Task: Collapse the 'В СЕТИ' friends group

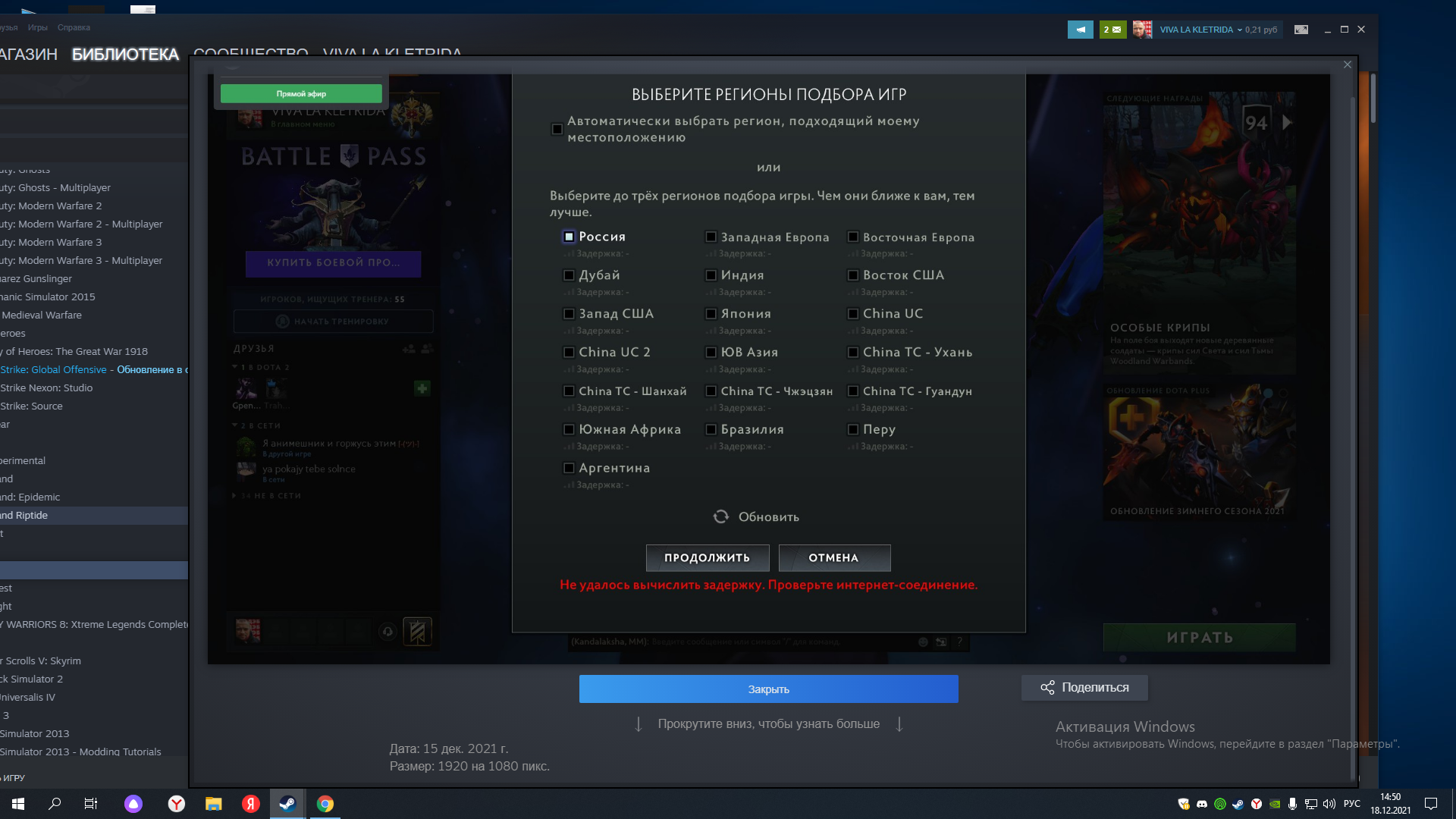Action: click(235, 425)
